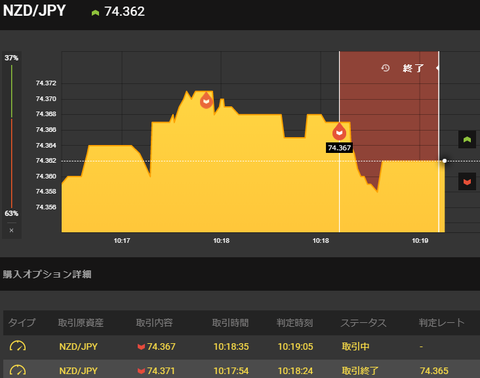Click the red Low (down) trade button
480x378 pixels.
(467, 182)
